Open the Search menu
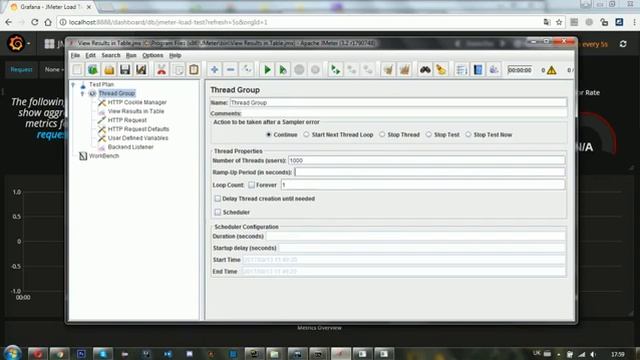 point(111,55)
